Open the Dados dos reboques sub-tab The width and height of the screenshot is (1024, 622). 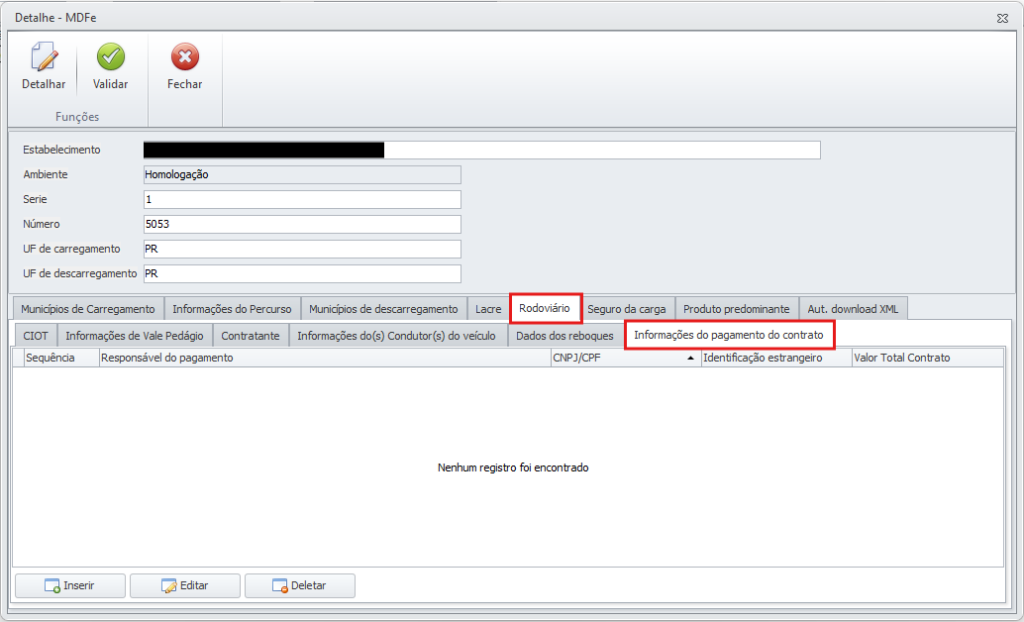point(564,336)
